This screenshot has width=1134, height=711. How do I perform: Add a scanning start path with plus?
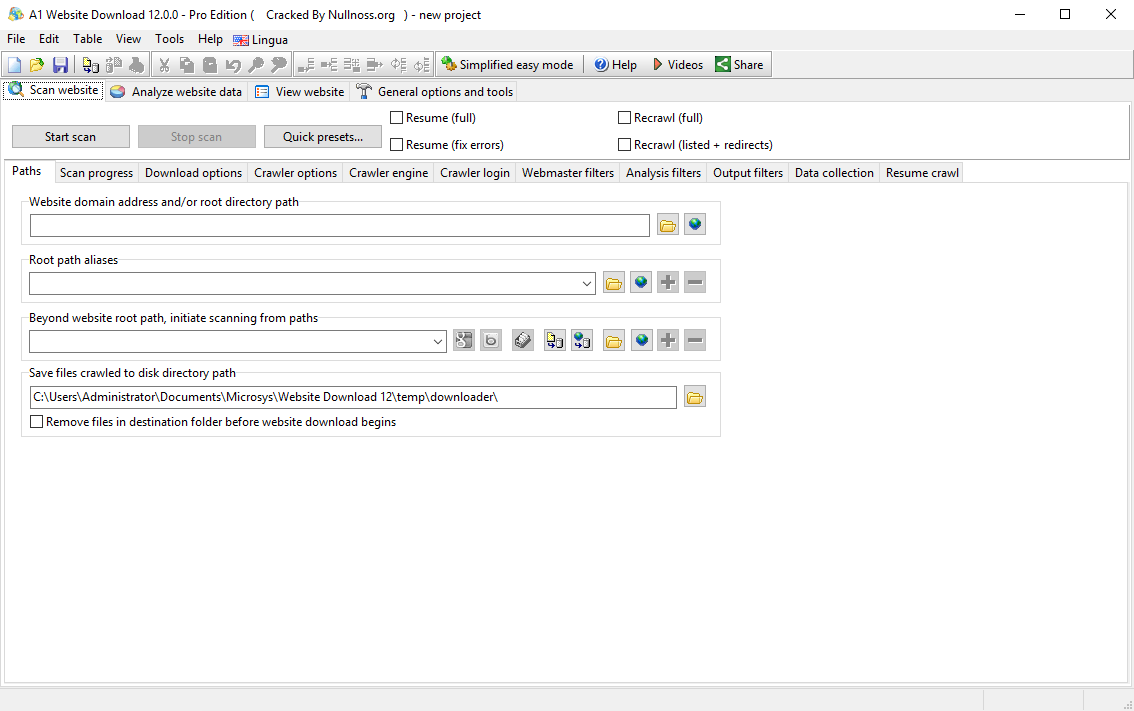click(668, 341)
